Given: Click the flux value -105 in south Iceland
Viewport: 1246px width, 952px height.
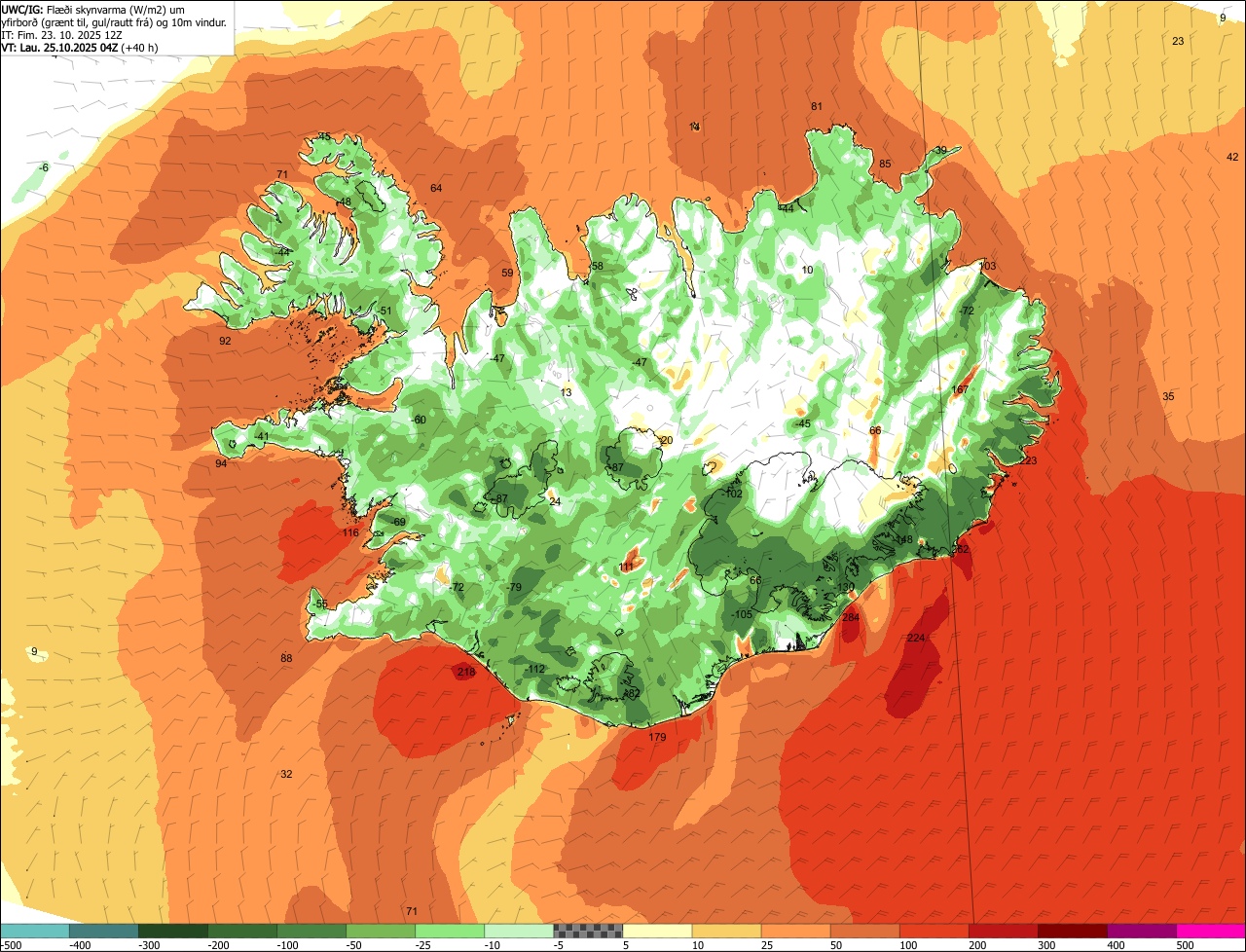Looking at the screenshot, I should point(742,614).
